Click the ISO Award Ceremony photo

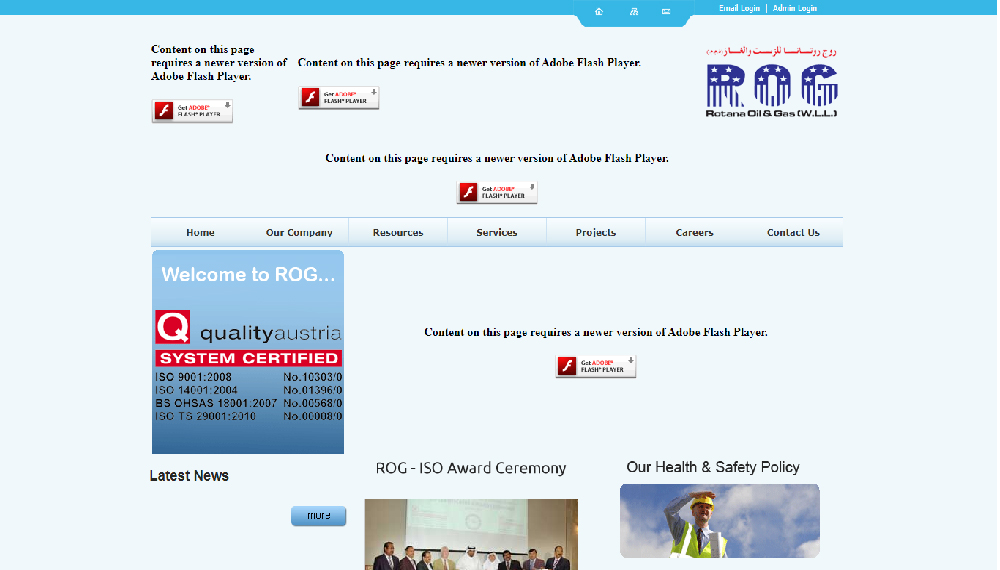point(471,534)
